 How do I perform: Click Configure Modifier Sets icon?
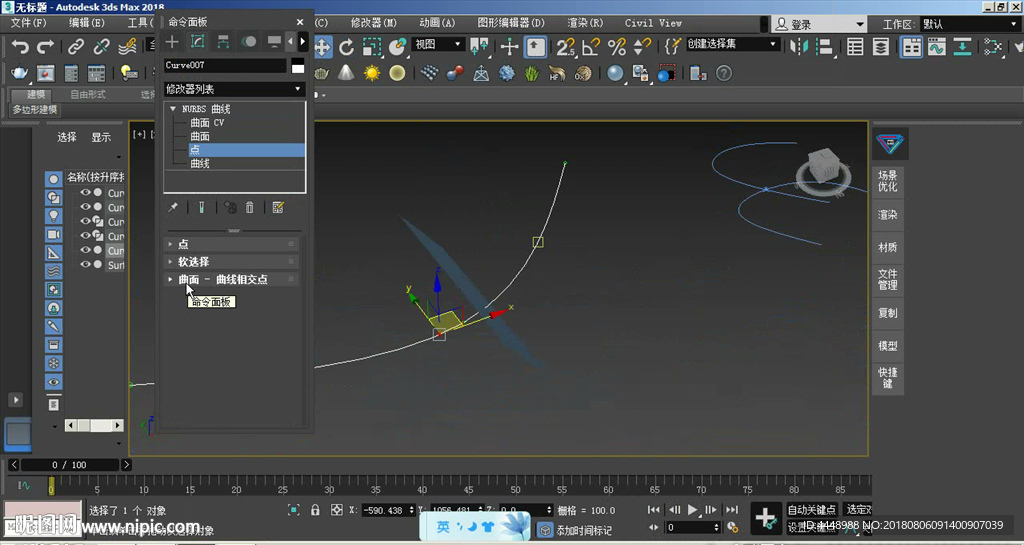pyautogui.click(x=278, y=208)
